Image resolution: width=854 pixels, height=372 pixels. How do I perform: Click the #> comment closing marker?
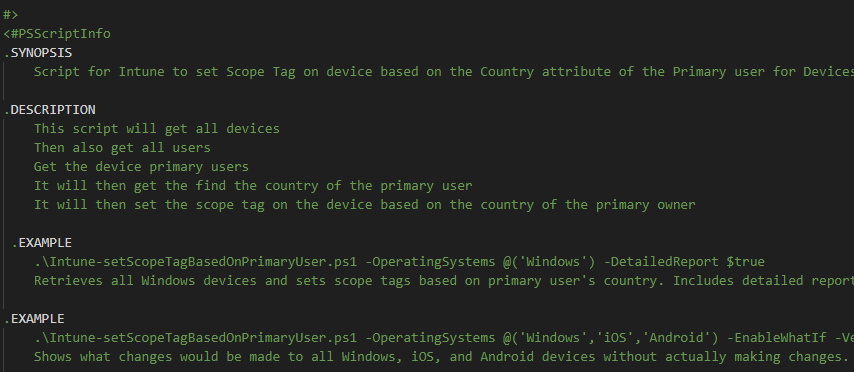coord(11,15)
